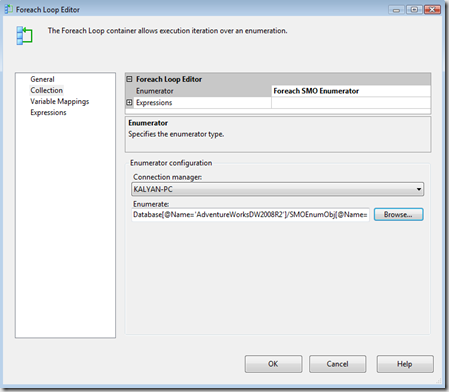The width and height of the screenshot is (449, 392).
Task: Select the Collection page
Action: point(47,90)
